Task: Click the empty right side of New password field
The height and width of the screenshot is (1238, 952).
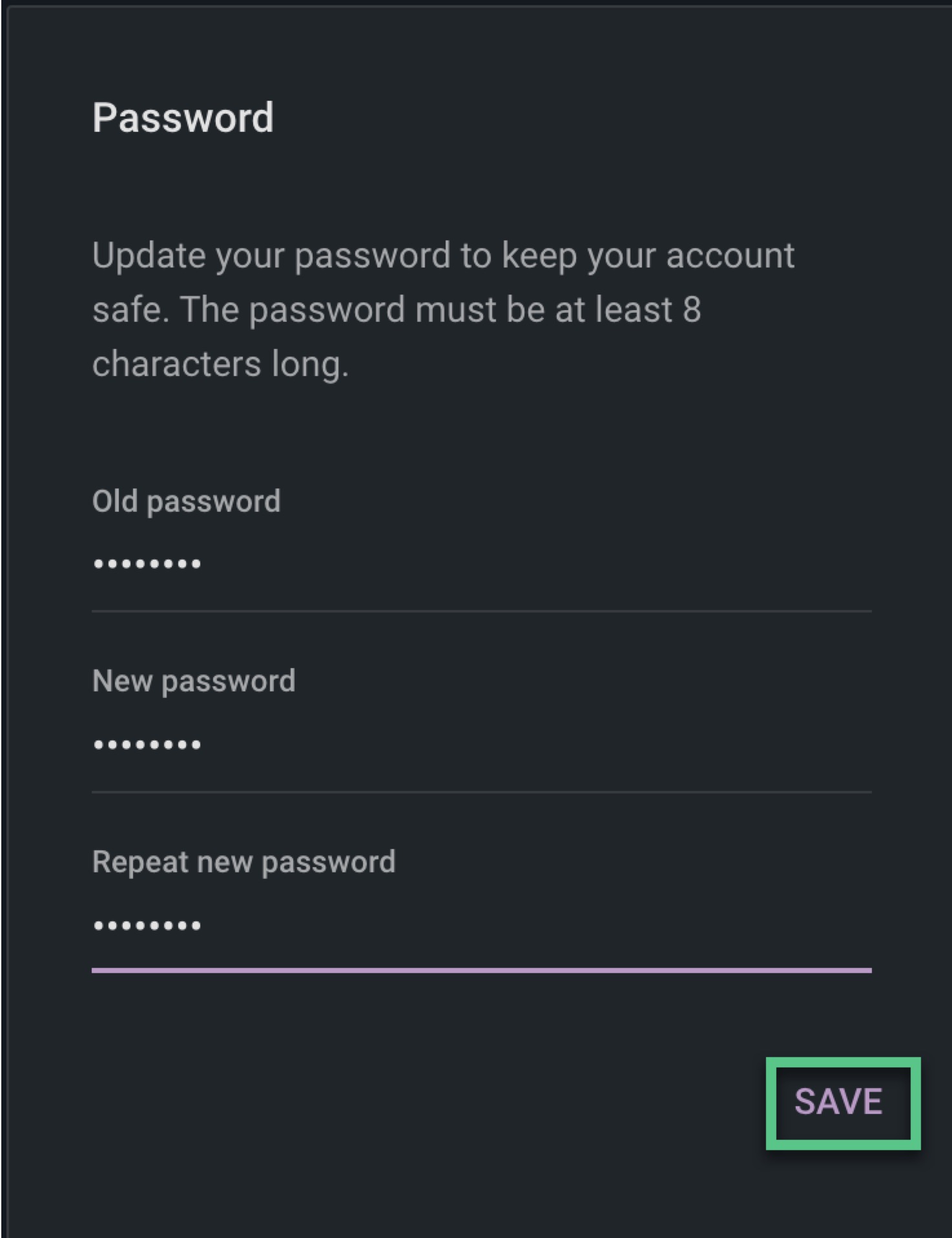Action: 710,744
